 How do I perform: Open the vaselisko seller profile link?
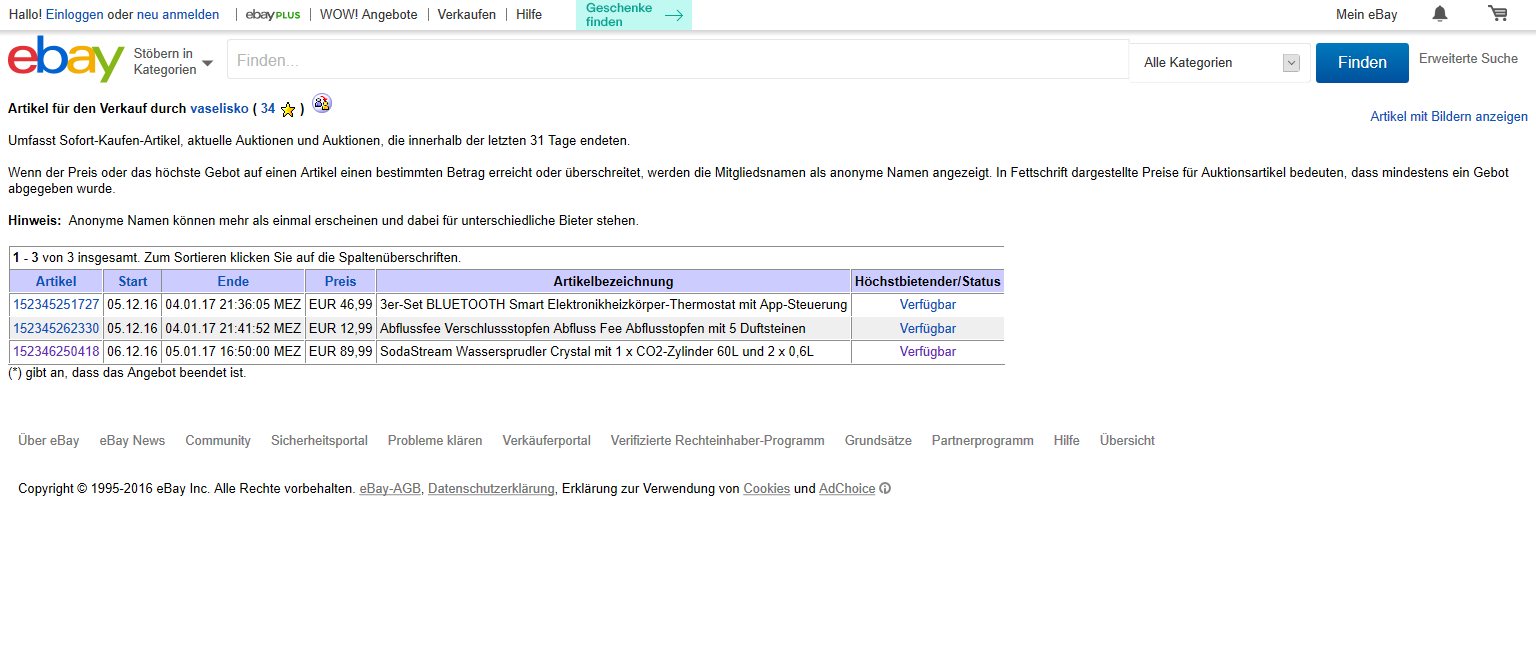pyautogui.click(x=219, y=108)
